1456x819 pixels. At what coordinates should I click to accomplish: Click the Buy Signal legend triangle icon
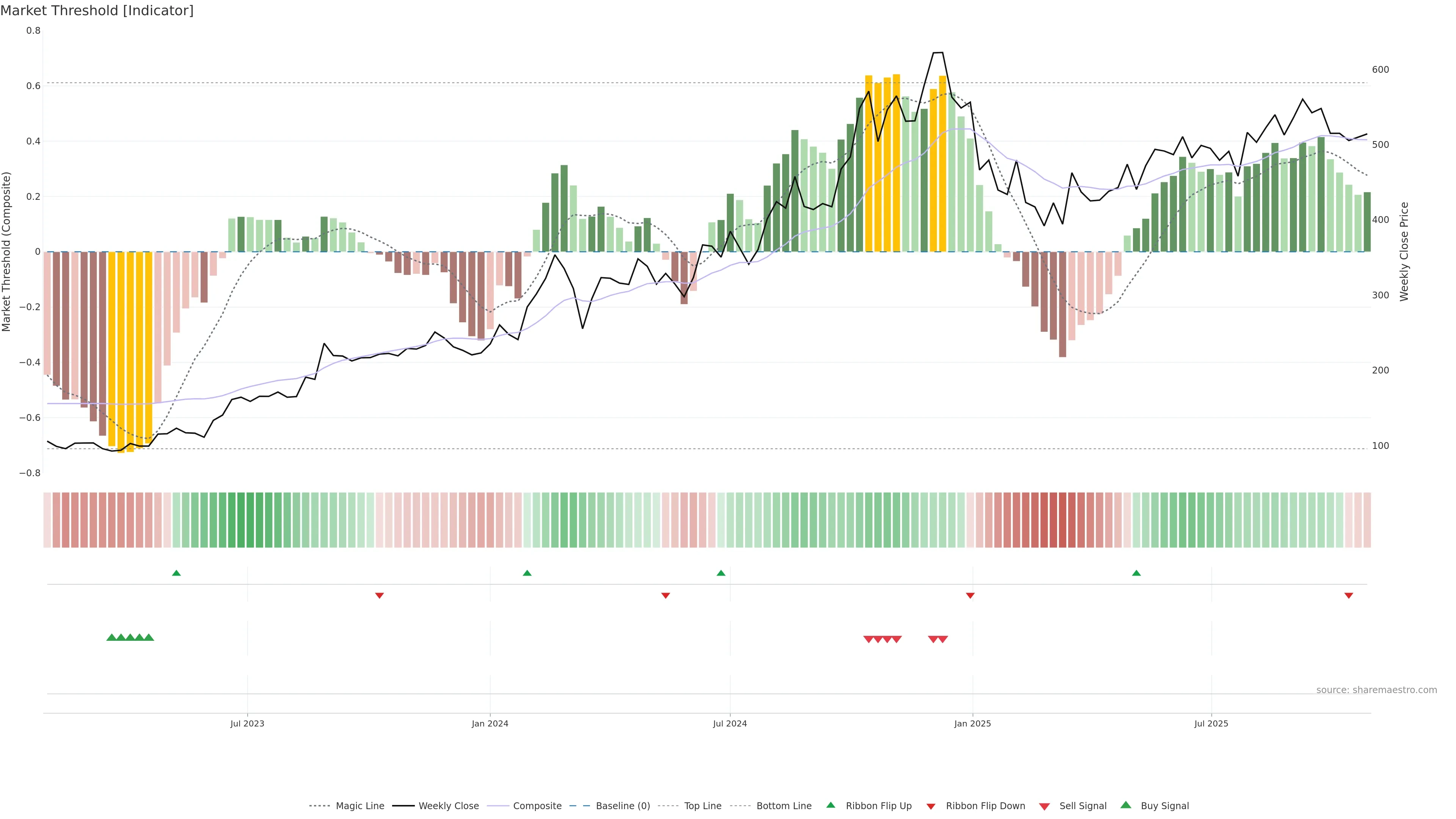[x=1125, y=805]
